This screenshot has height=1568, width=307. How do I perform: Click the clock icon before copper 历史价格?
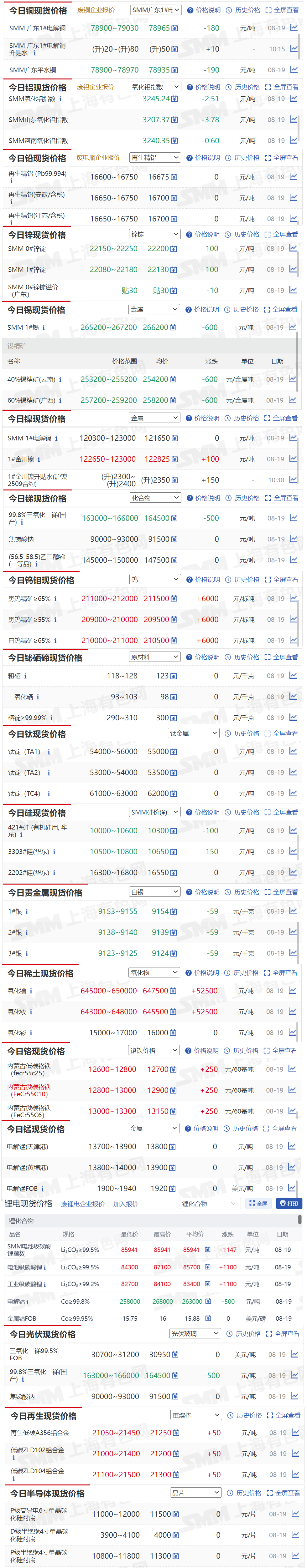point(228,10)
